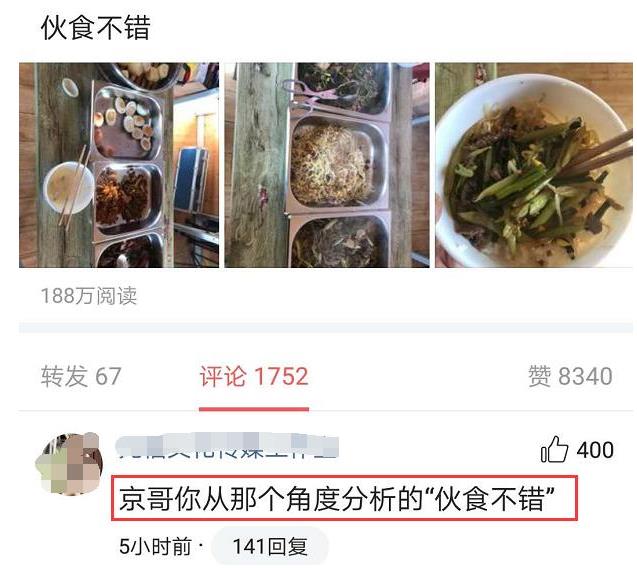Open the third photo of vegetable bowl
This screenshot has height=568, width=637.
point(534,165)
